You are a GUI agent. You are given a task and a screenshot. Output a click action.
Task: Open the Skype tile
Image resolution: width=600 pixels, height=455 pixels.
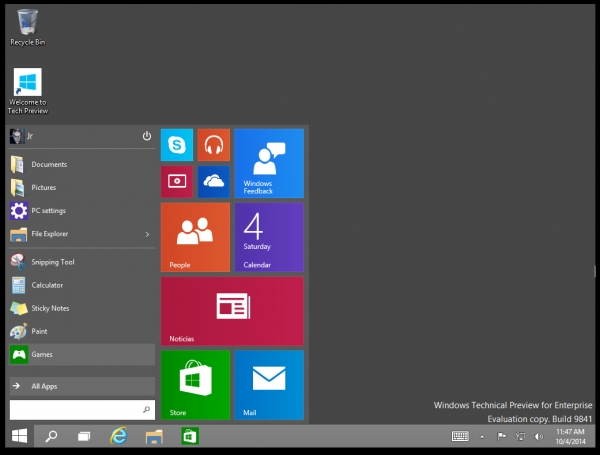177,145
